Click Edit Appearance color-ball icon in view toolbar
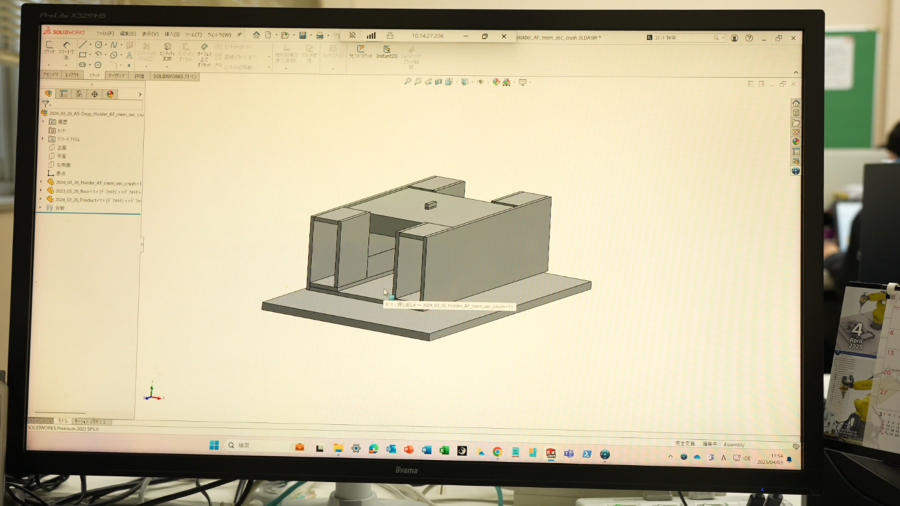This screenshot has height=506, width=900. click(x=496, y=82)
